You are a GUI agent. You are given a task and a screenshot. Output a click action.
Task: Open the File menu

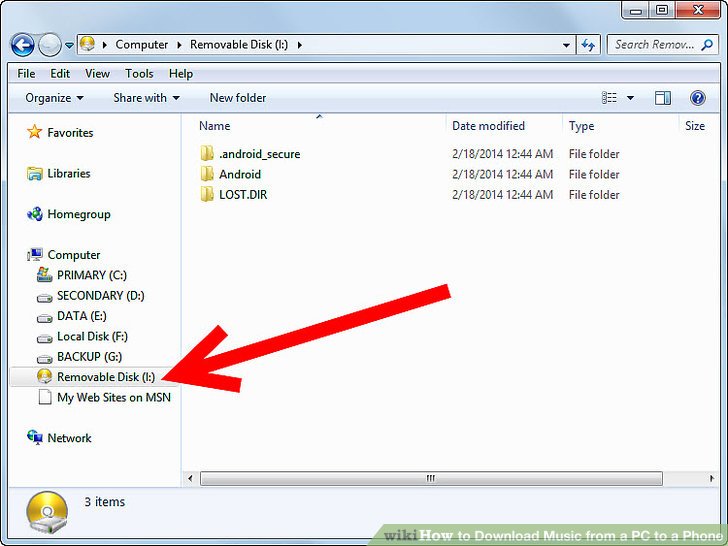26,73
